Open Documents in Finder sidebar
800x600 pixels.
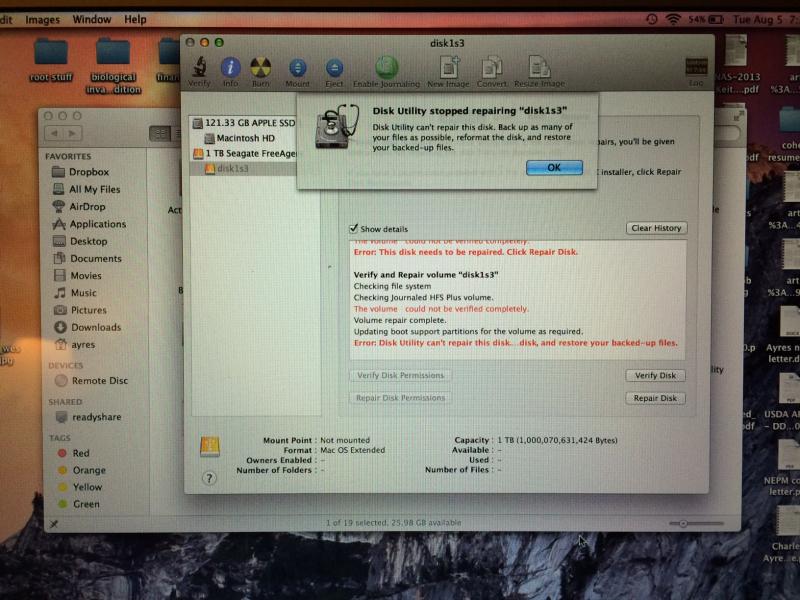(x=87, y=259)
